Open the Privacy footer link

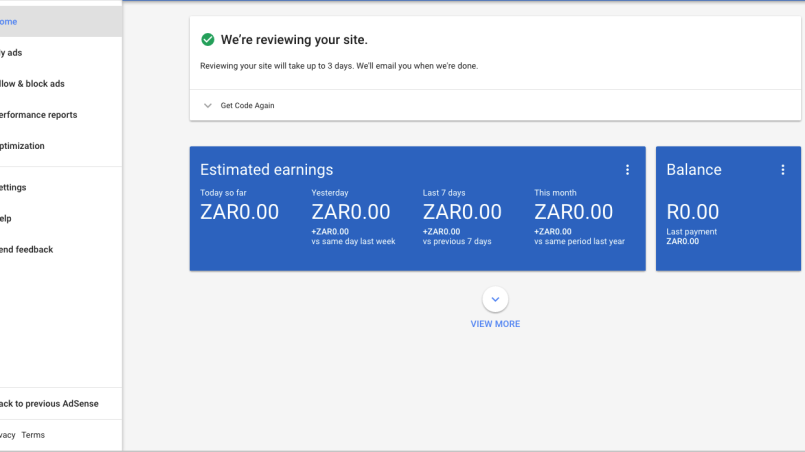[6, 435]
